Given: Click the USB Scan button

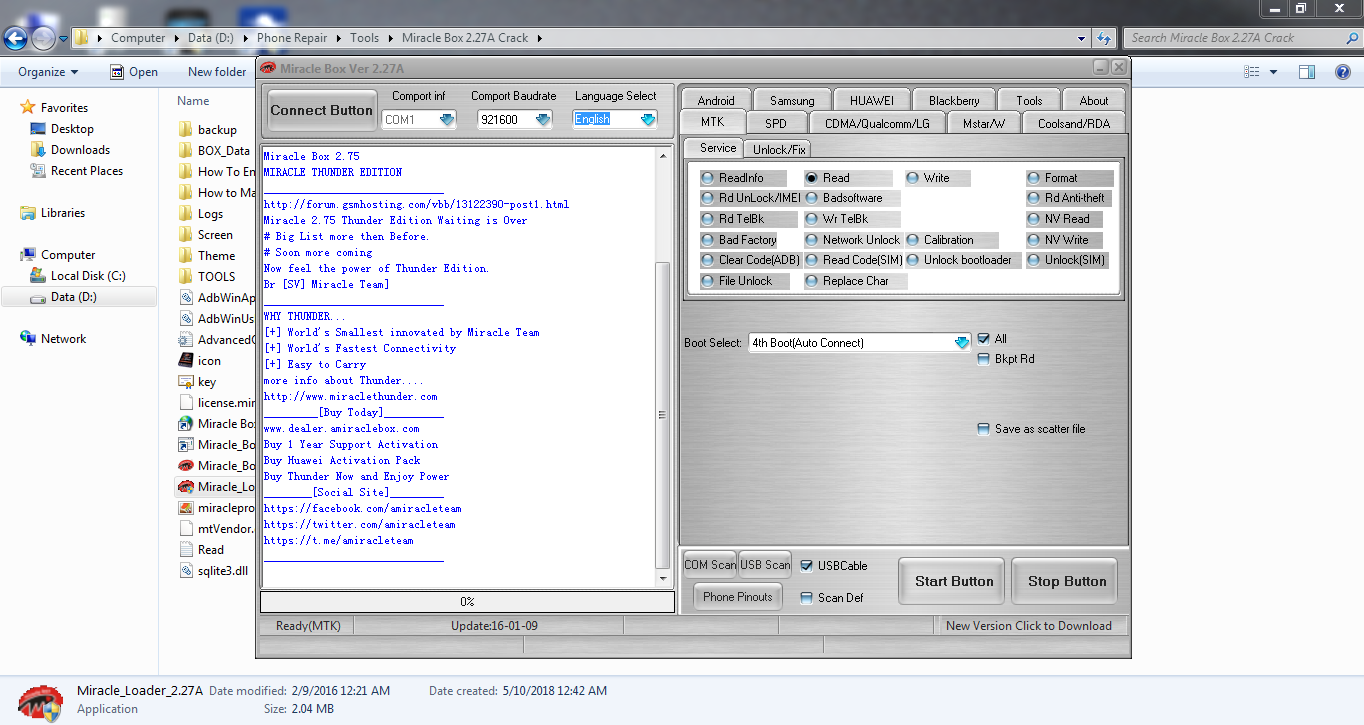Looking at the screenshot, I should tap(765, 565).
